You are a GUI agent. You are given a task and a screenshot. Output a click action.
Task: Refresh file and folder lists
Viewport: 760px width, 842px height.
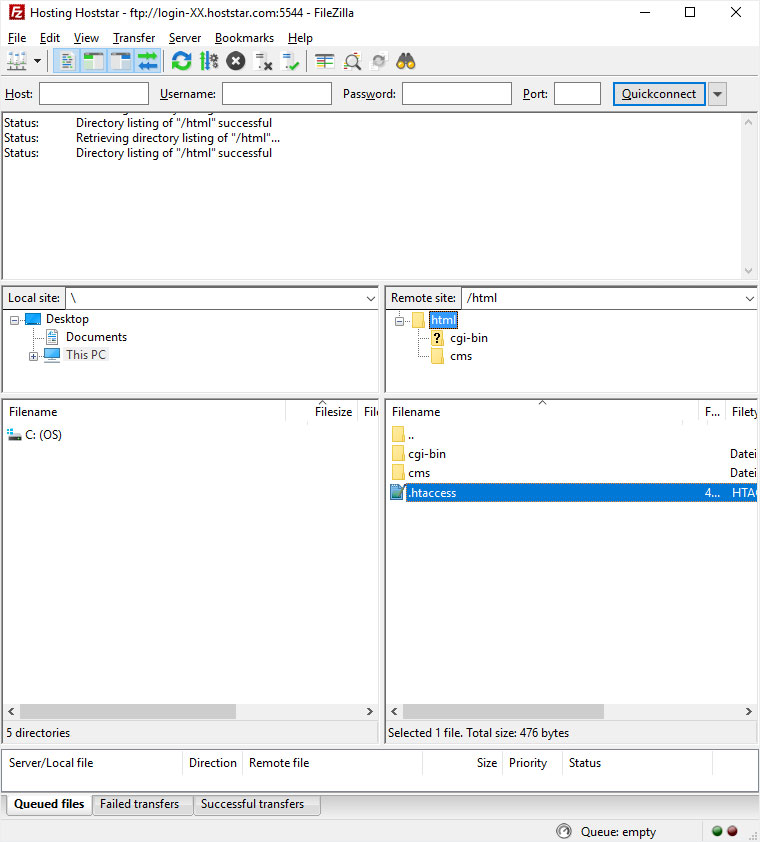point(181,61)
